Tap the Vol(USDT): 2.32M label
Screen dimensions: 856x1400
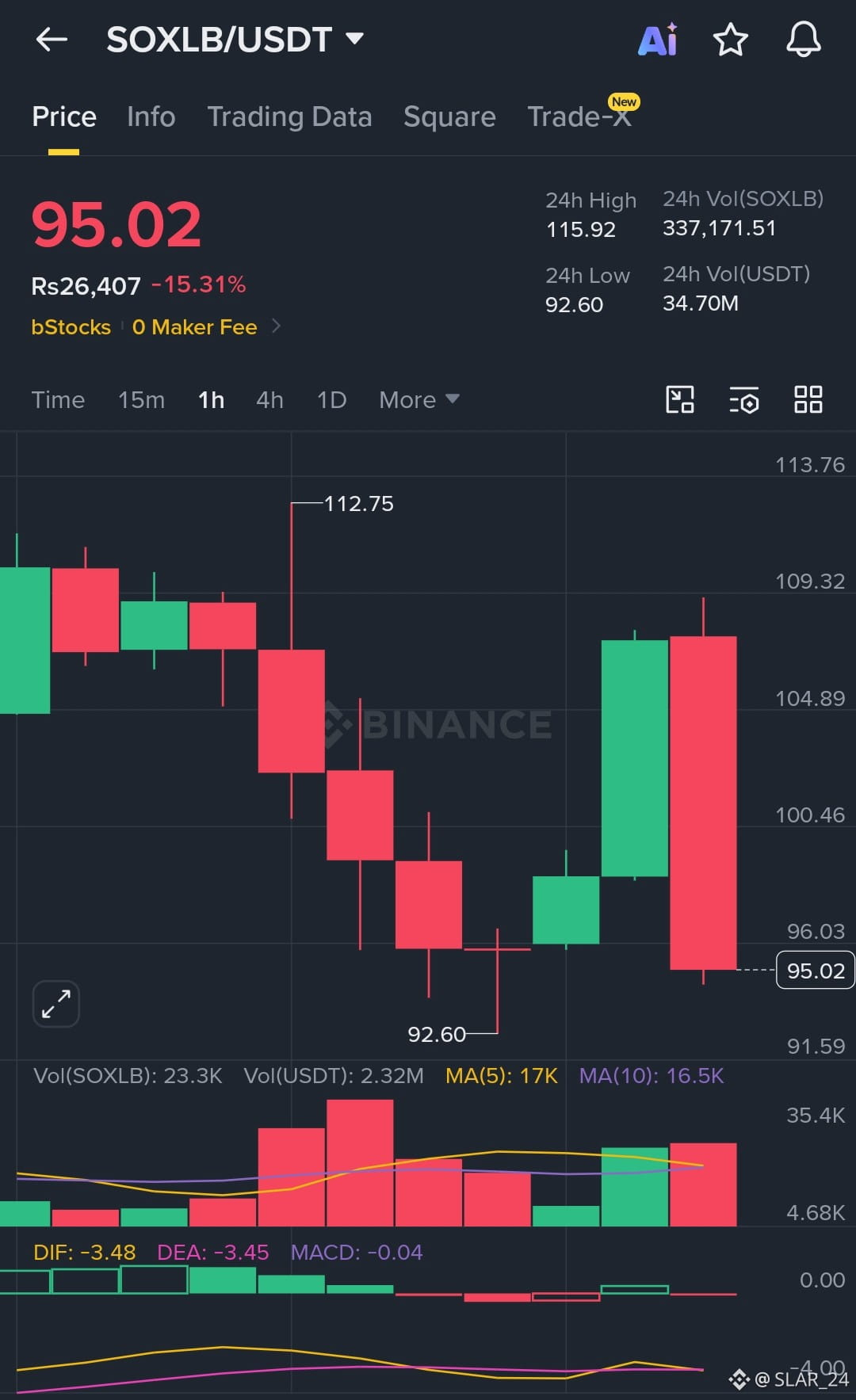(334, 1076)
